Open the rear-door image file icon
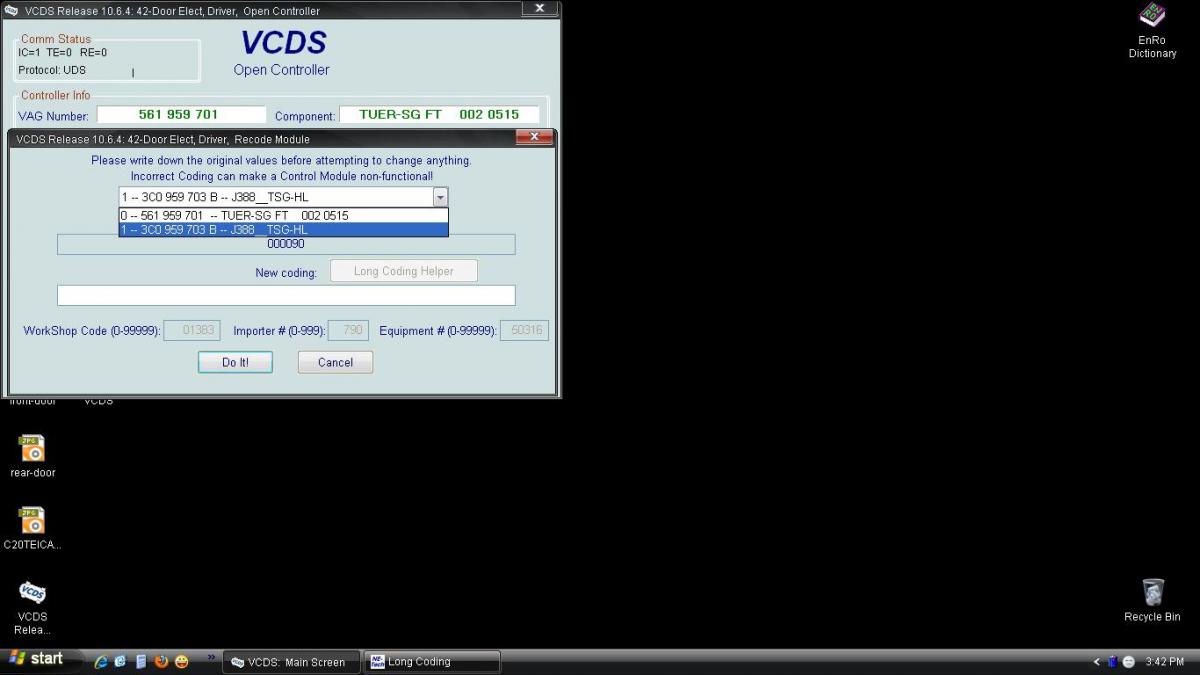 tap(33, 448)
